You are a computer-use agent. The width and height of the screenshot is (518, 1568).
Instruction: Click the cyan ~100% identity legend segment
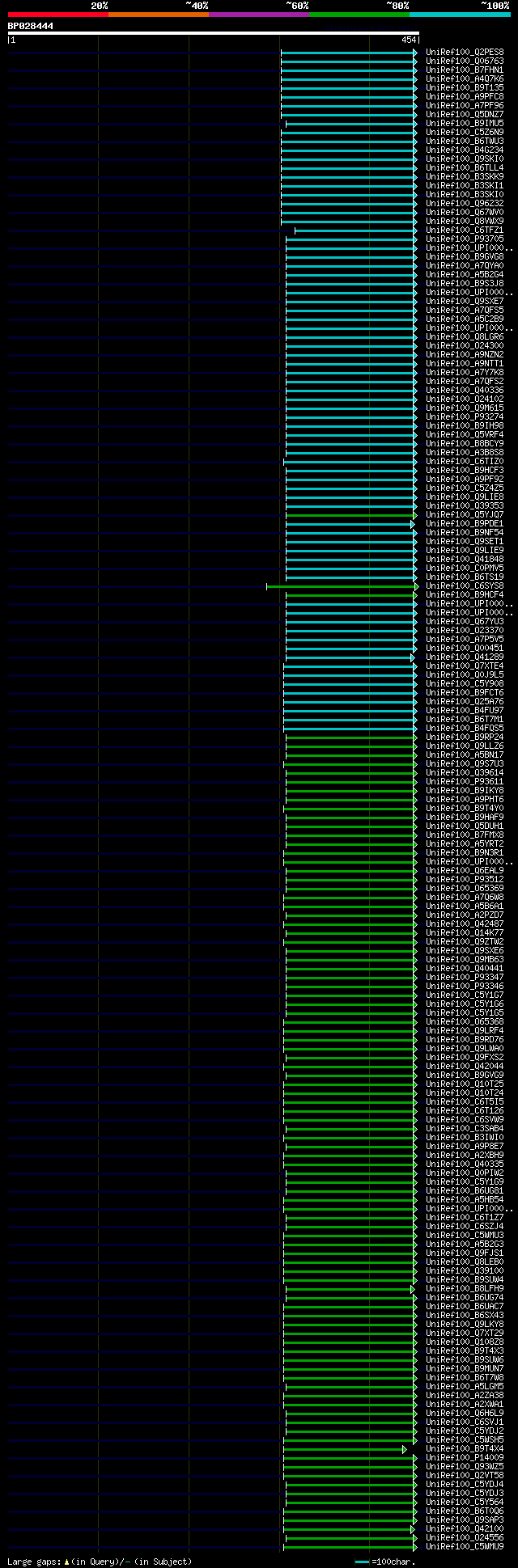(x=460, y=15)
